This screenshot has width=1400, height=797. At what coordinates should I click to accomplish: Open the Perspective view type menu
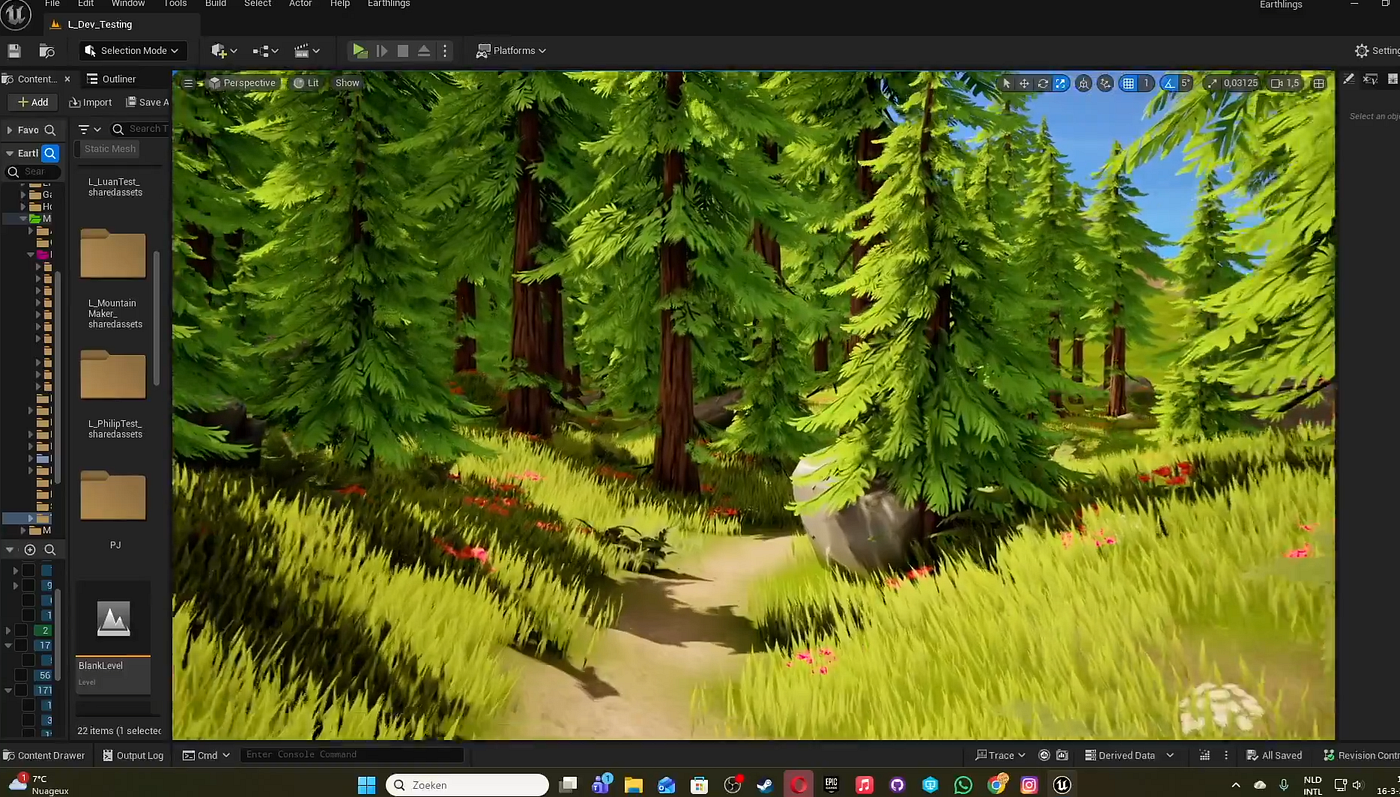242,83
